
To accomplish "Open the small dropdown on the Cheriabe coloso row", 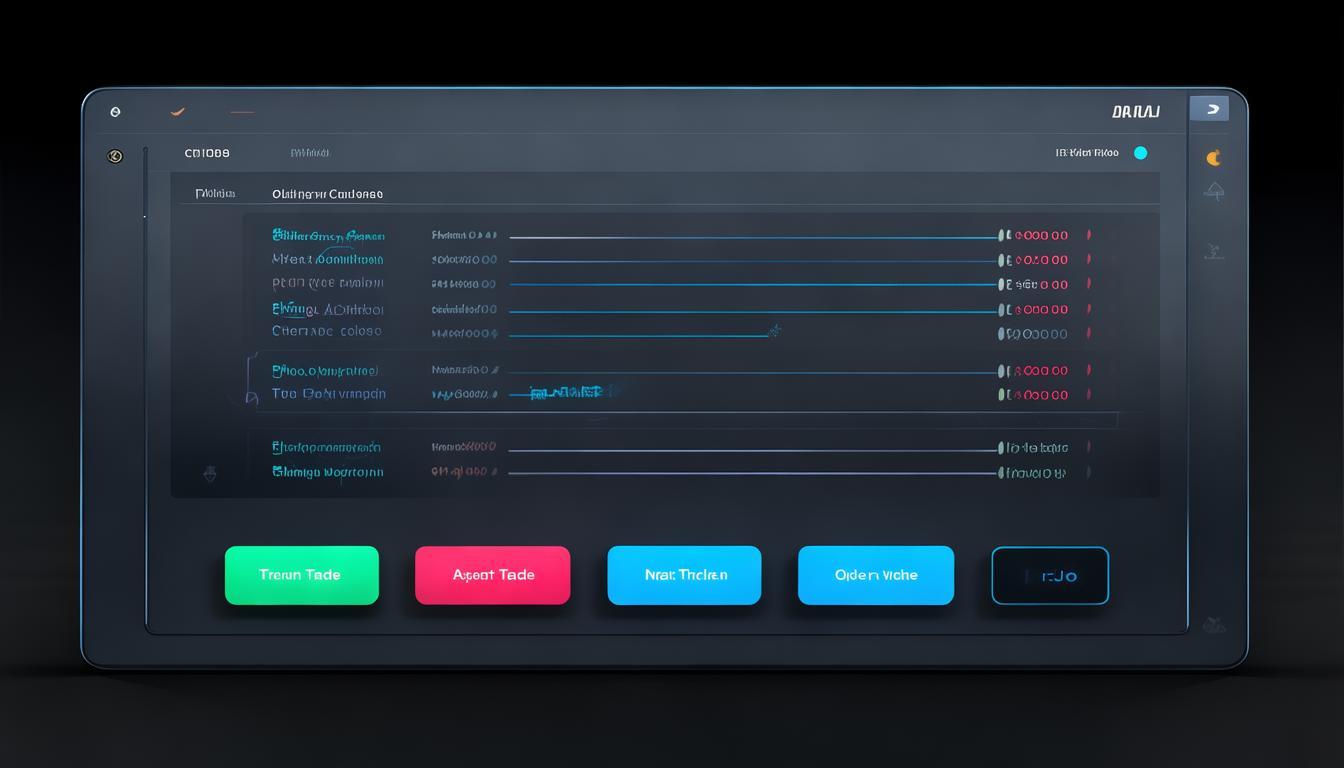I will (774, 330).
